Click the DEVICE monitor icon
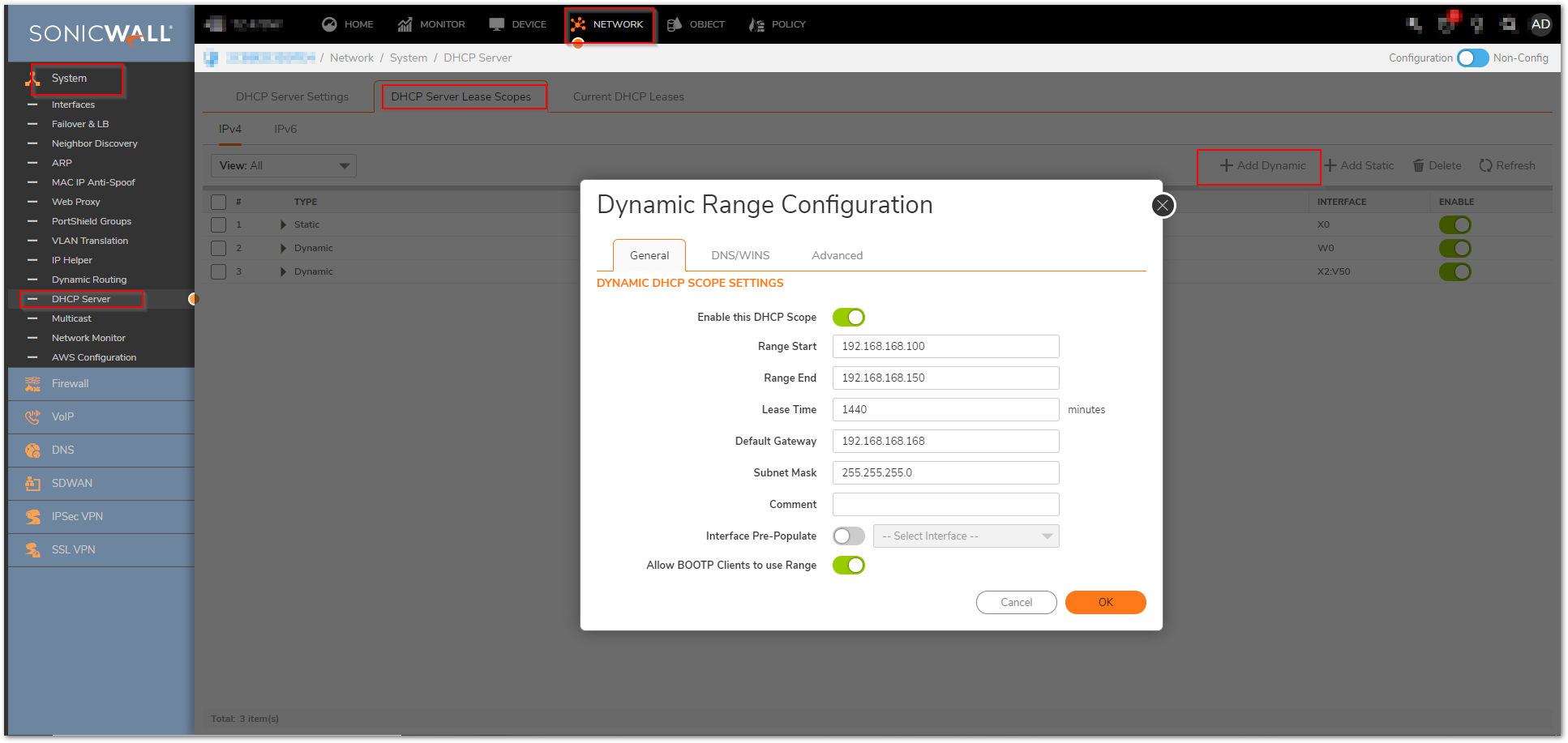The height and width of the screenshot is (743, 1568). (497, 24)
